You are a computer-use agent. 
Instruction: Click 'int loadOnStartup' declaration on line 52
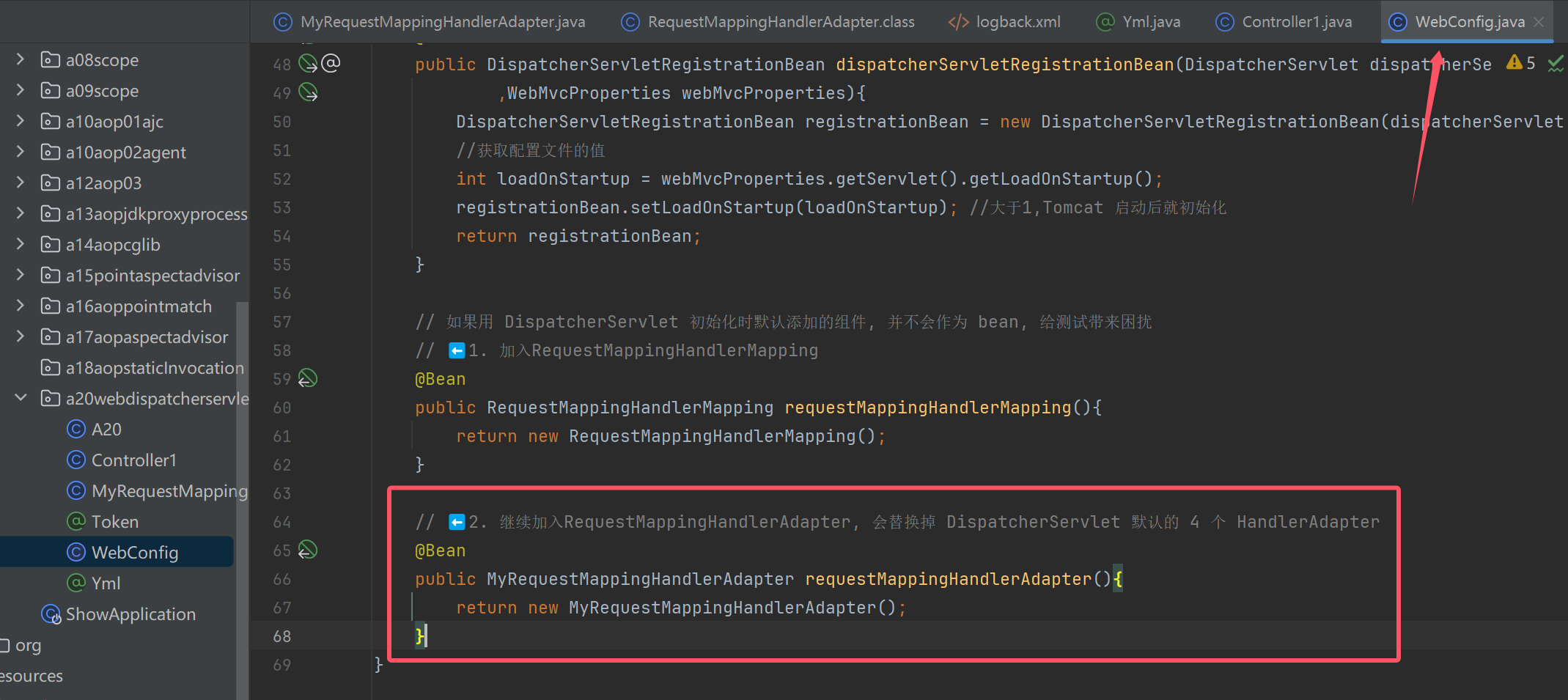click(x=542, y=179)
